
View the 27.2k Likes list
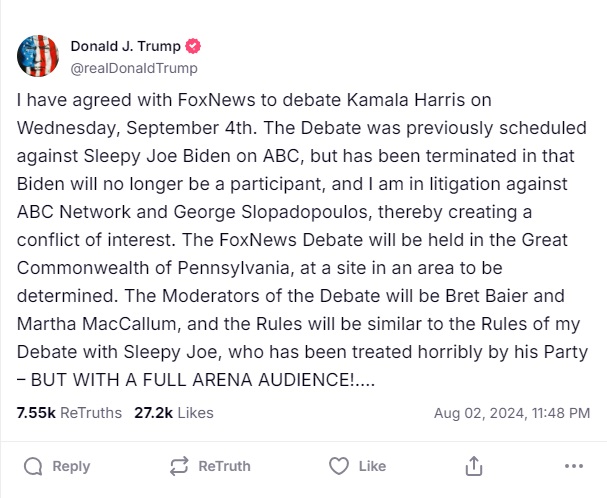[x=173, y=413]
